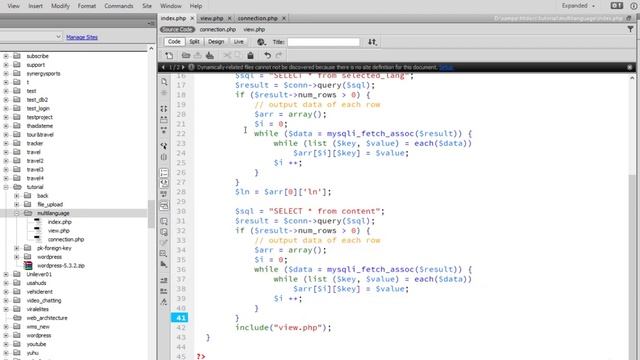Expand the wordpress folder under tutorial
This screenshot has width=640, height=360.
(17, 257)
